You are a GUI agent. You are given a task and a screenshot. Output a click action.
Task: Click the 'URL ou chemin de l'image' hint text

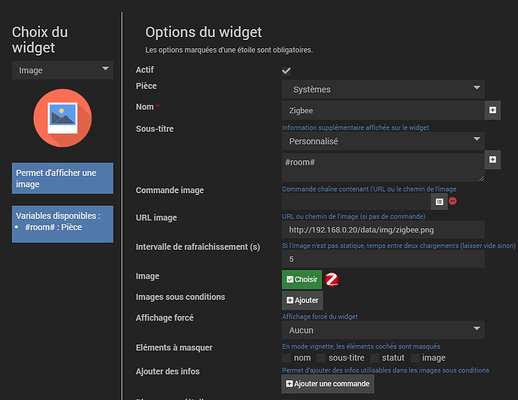(354, 216)
